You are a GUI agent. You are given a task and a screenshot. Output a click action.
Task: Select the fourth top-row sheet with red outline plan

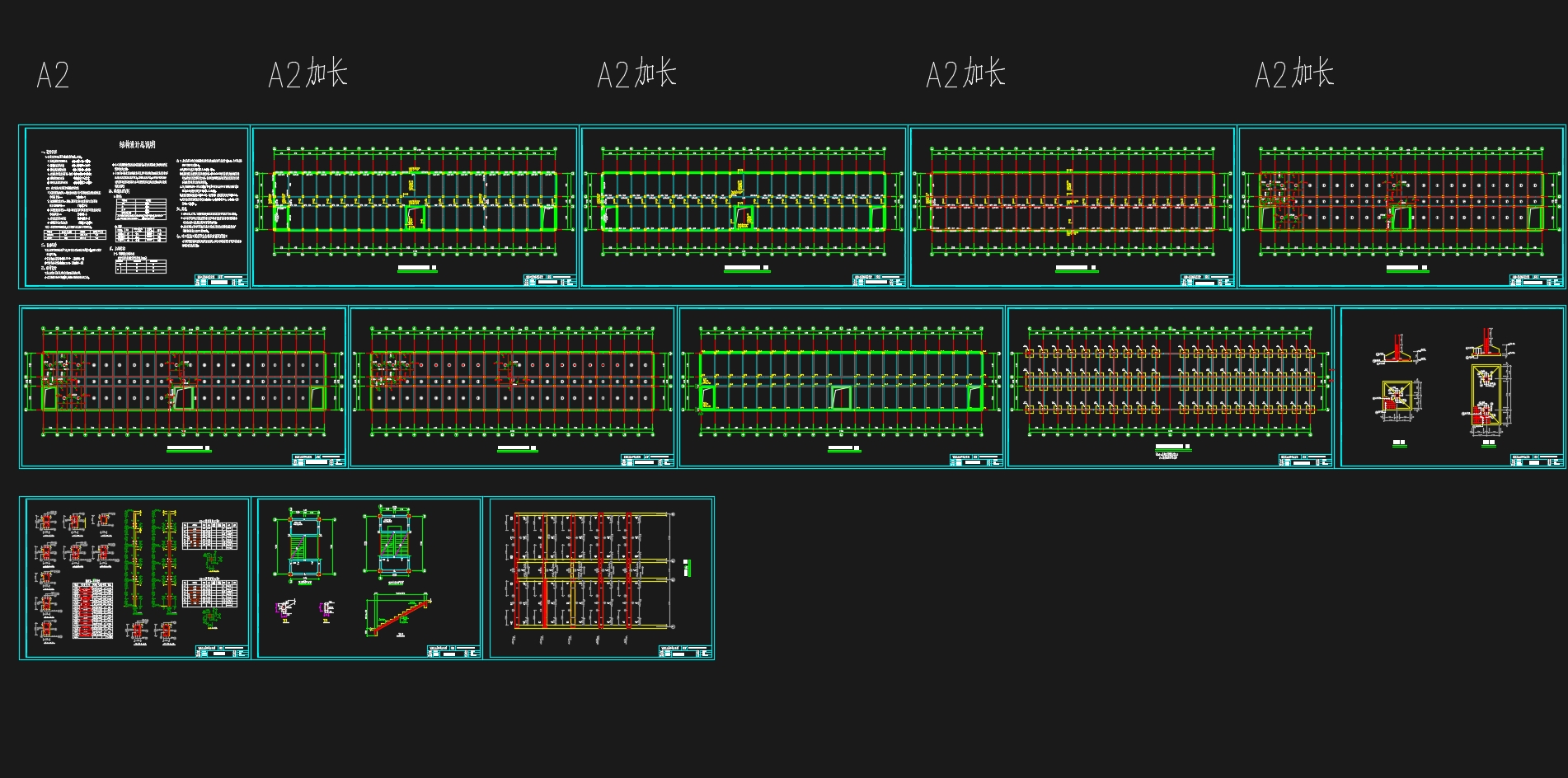1073,207
